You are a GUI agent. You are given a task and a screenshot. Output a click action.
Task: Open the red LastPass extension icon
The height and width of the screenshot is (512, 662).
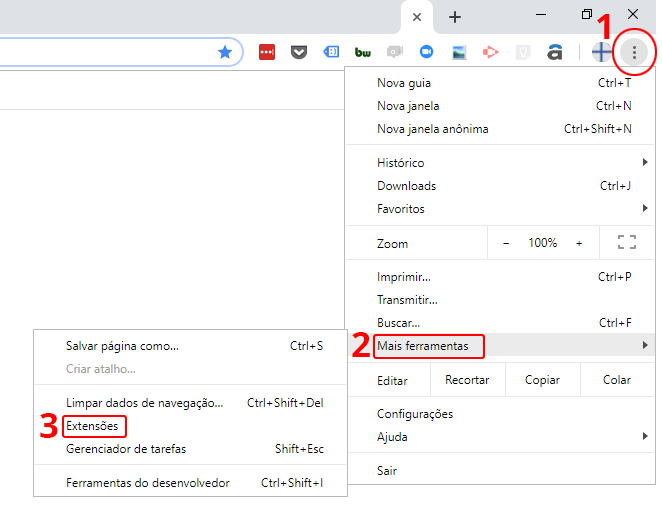click(267, 52)
